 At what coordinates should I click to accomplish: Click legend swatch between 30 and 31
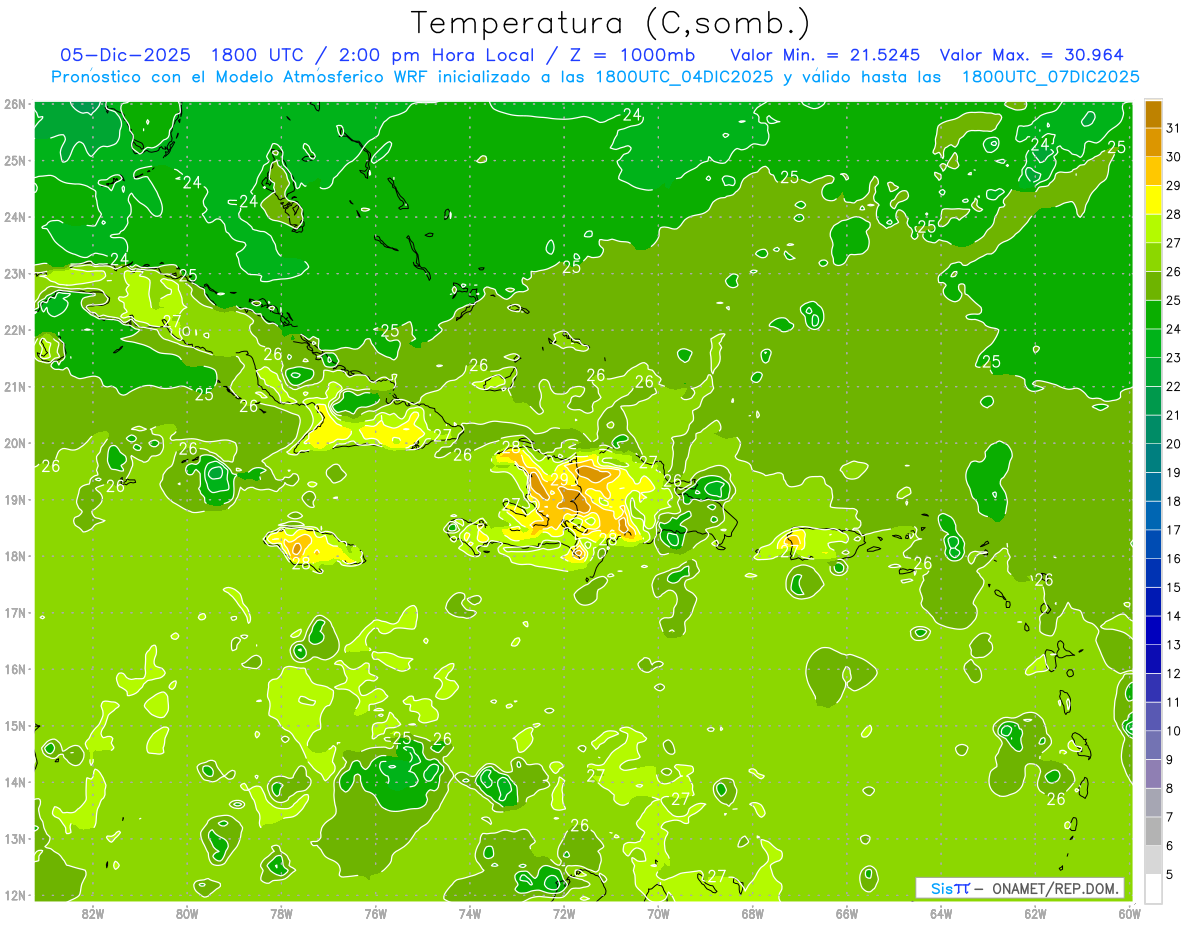tap(1153, 143)
